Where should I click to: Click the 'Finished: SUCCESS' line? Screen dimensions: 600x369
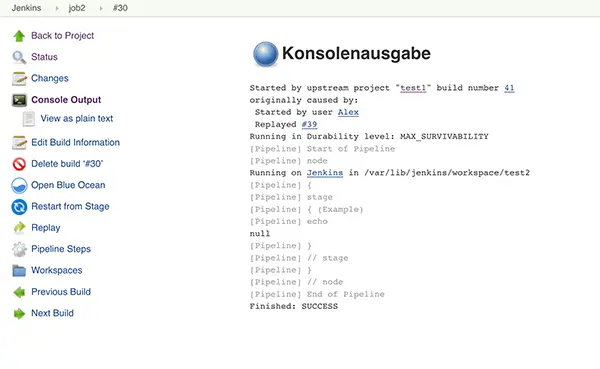[294, 307]
